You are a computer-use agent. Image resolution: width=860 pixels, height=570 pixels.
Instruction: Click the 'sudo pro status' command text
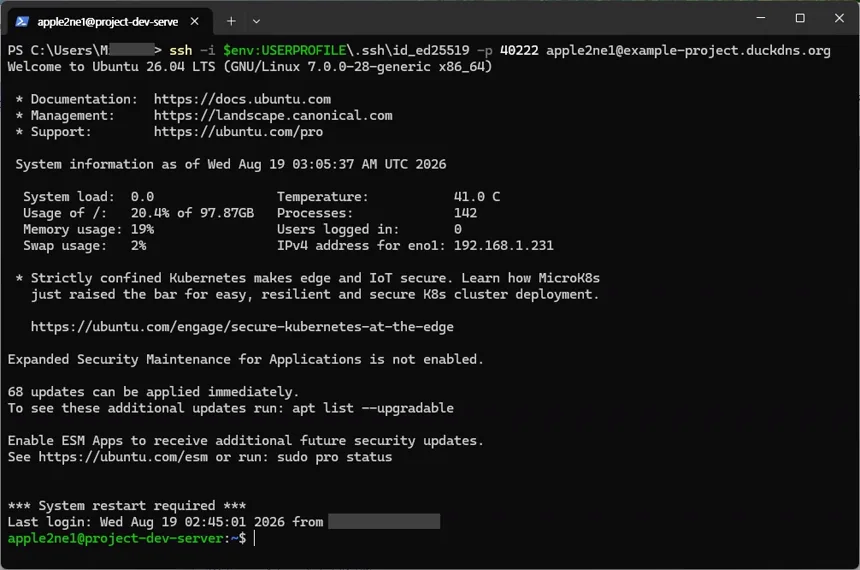(x=335, y=457)
